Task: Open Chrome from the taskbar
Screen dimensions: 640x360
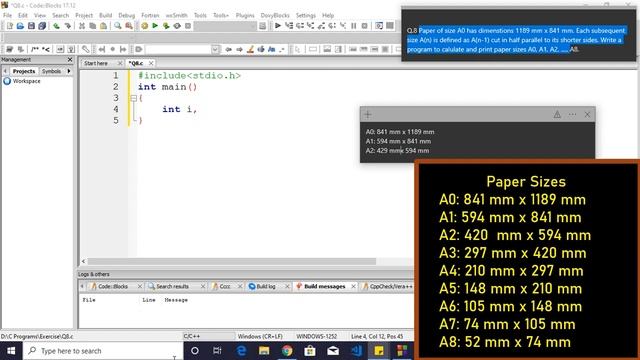Action: [x=287, y=351]
